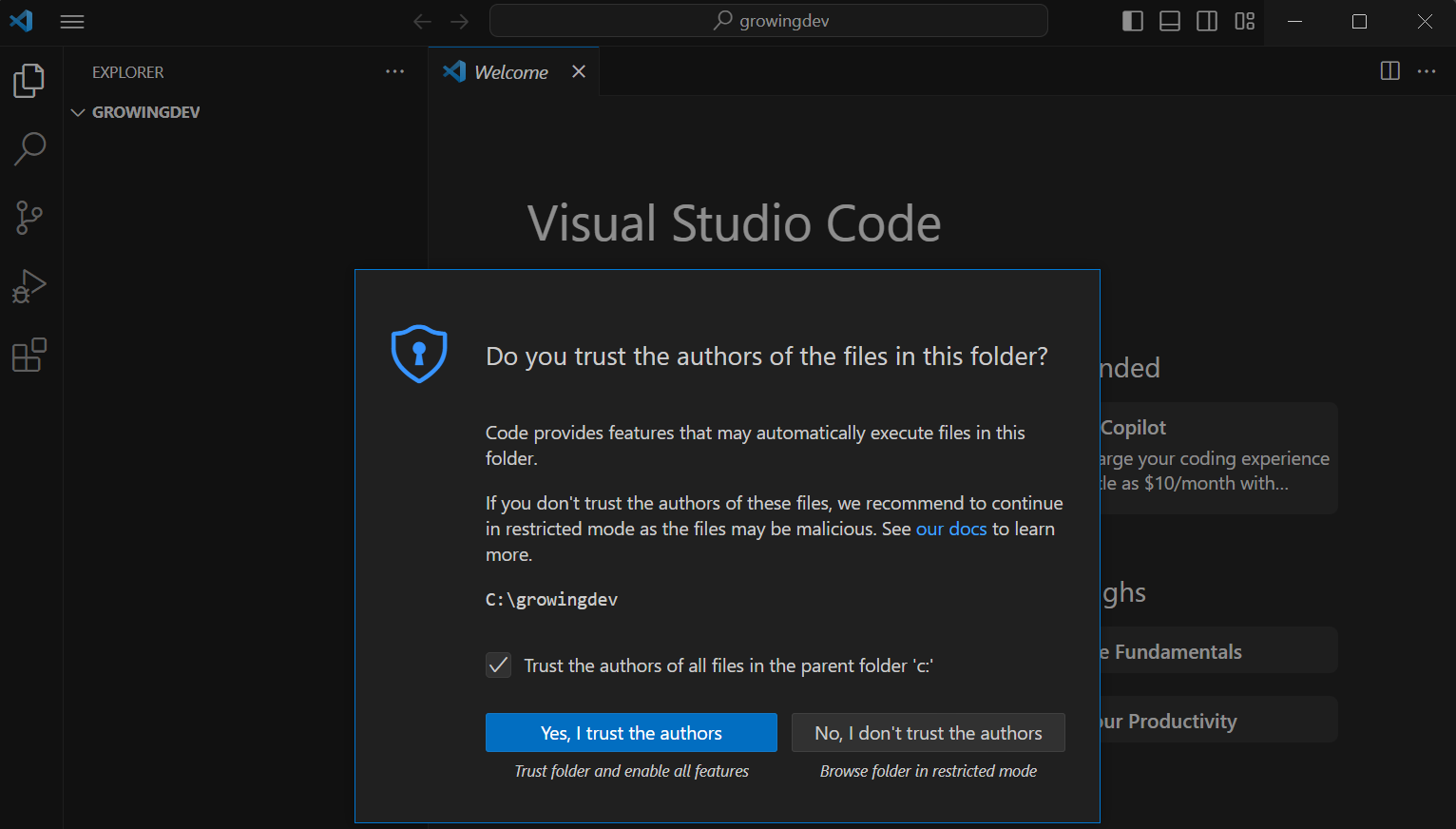1456x829 pixels.
Task: Open the Productivity walkthrough item
Action: pos(1219,720)
